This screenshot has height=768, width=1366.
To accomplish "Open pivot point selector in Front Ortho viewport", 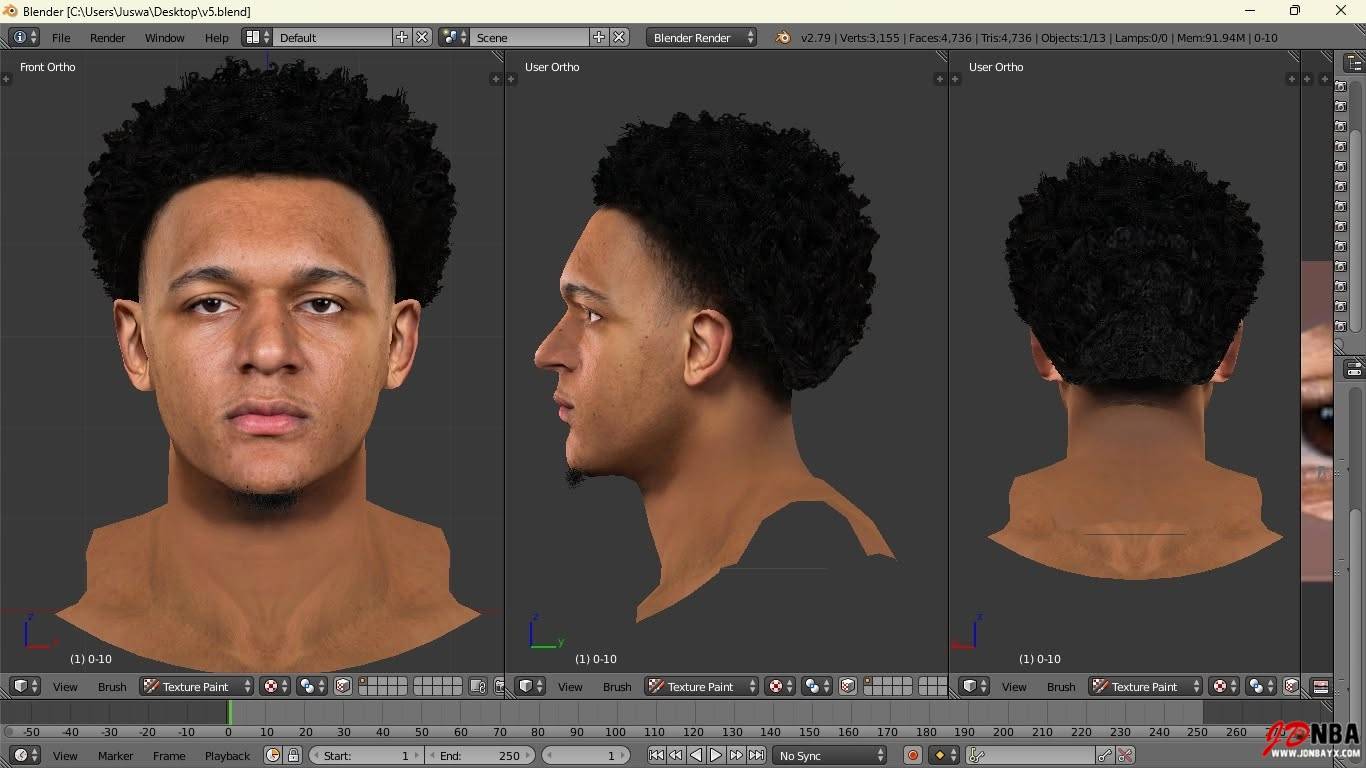I will (x=313, y=686).
